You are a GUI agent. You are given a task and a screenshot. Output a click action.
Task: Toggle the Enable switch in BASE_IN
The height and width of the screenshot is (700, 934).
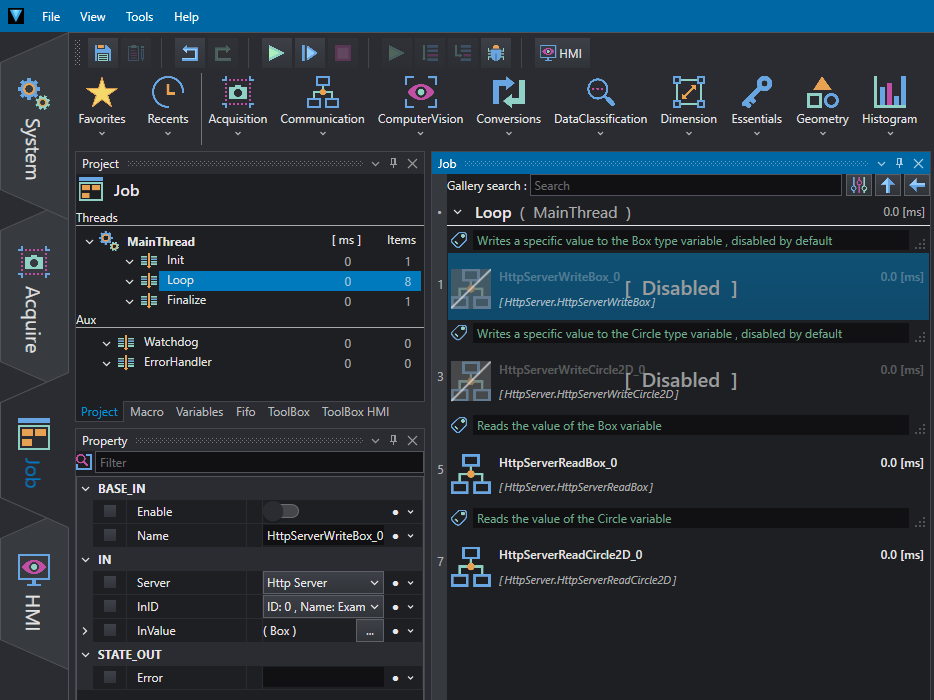pos(282,512)
